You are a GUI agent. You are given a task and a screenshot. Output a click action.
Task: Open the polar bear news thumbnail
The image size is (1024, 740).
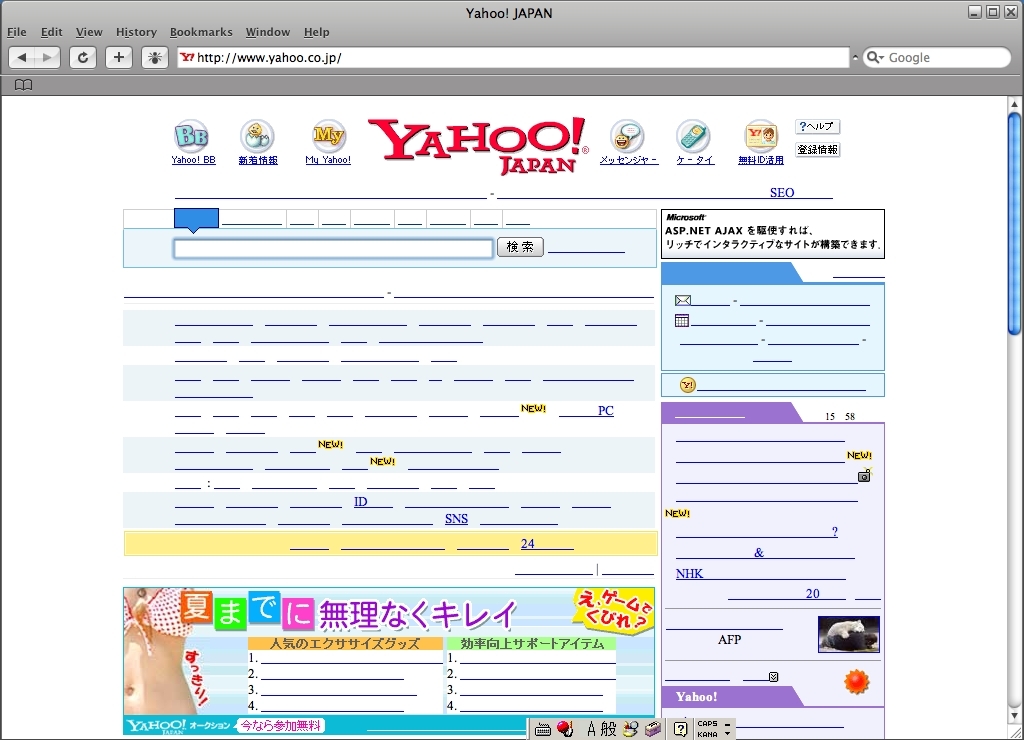(848, 634)
